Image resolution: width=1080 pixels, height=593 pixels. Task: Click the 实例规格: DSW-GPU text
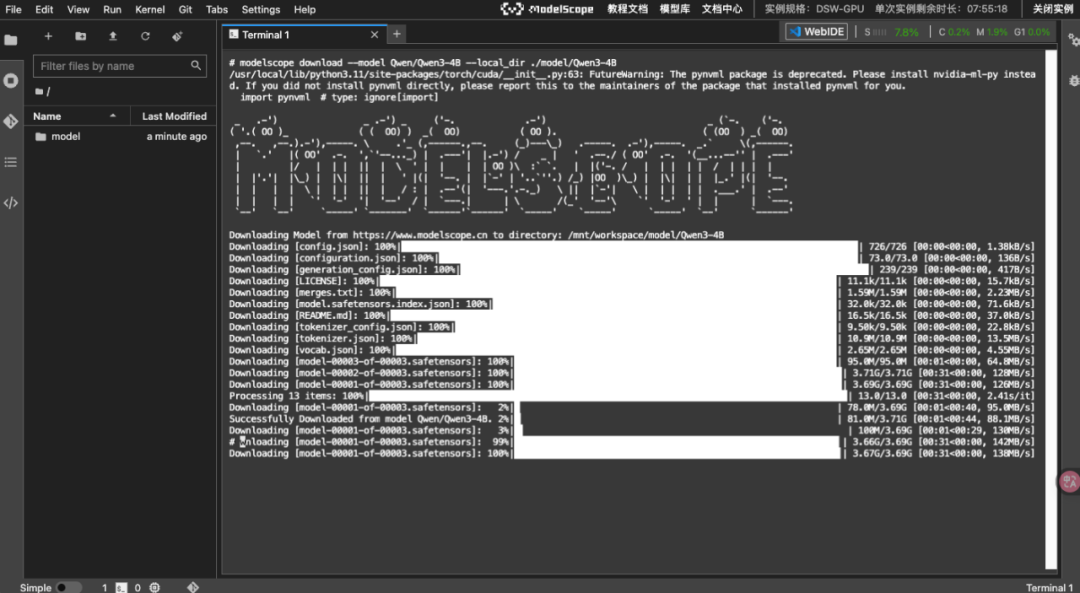pos(814,9)
